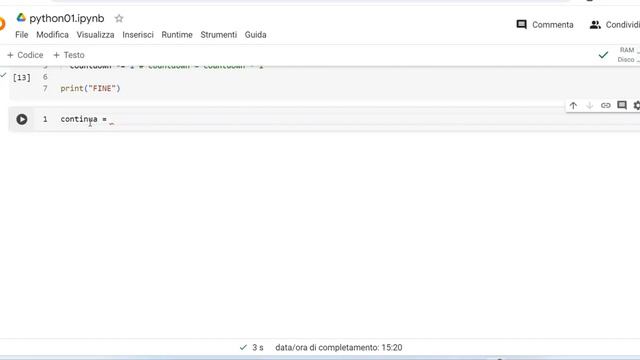The width and height of the screenshot is (640, 360).
Task: Click the 3 s execution duration in status bar
Action: 258,347
